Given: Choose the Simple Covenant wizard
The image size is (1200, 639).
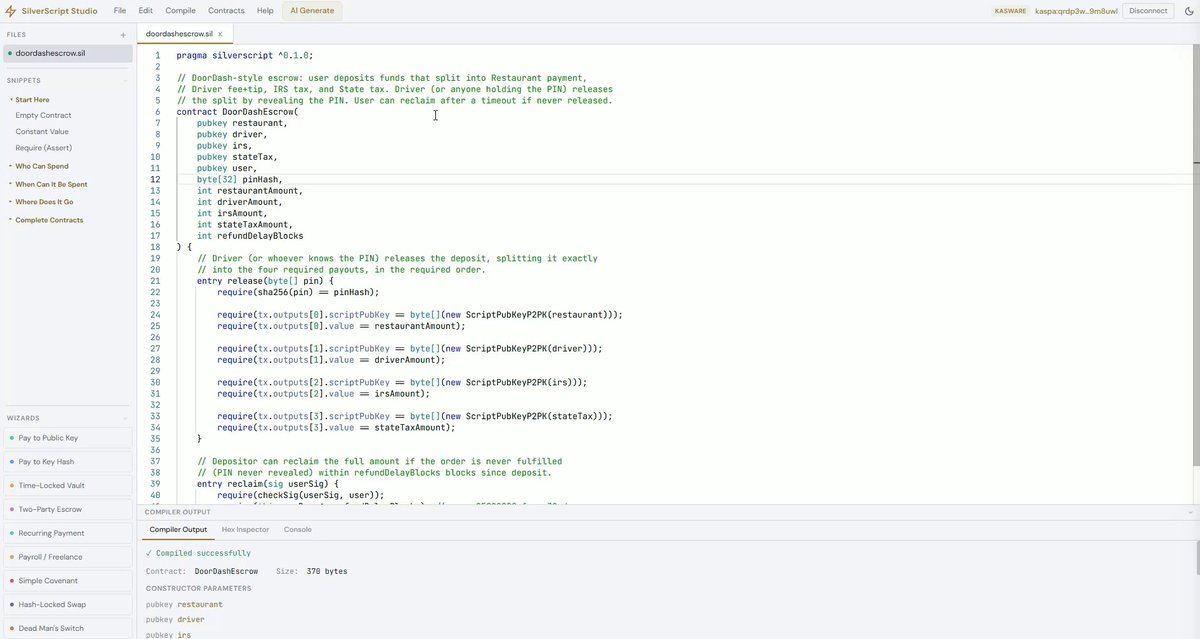Looking at the screenshot, I should click(66, 581).
